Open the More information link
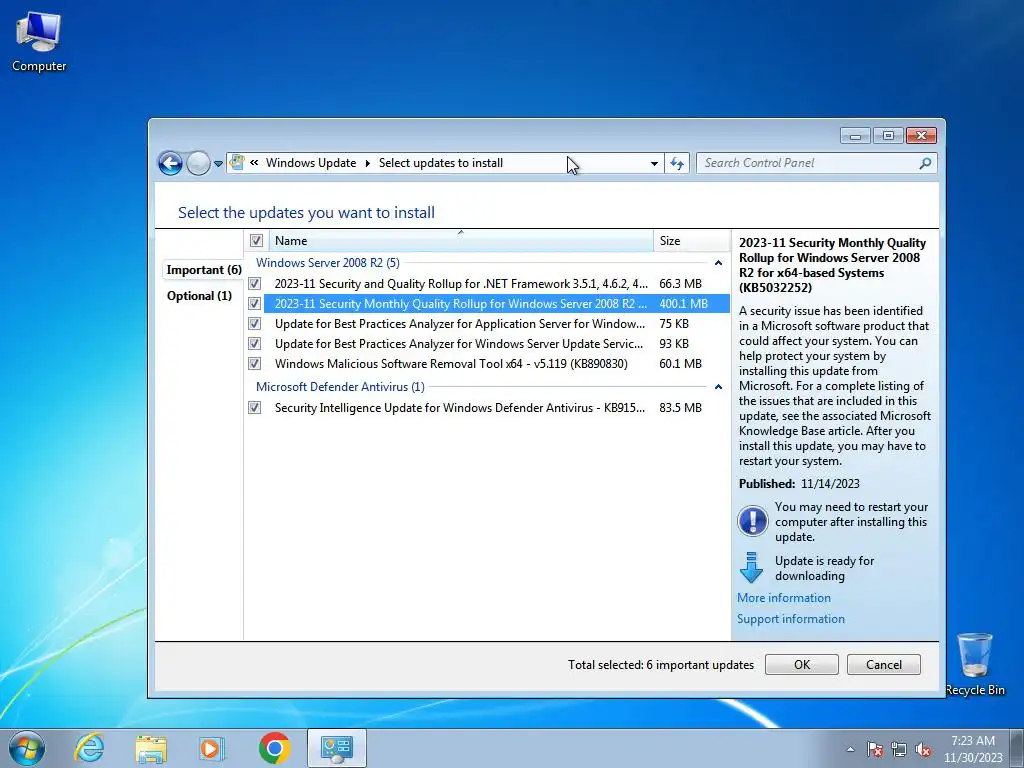1024x768 pixels. coord(784,598)
